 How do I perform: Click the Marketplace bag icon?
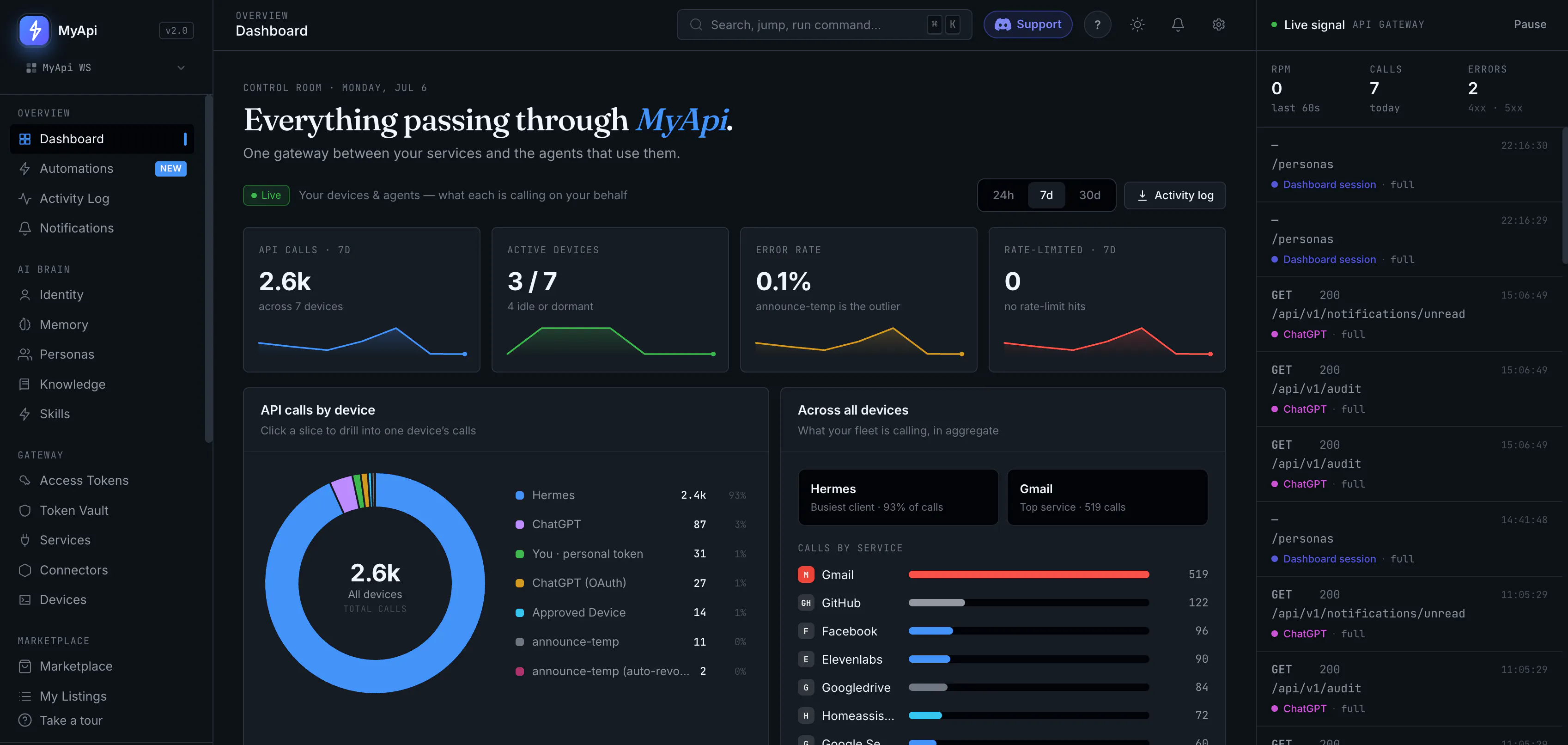[25, 666]
